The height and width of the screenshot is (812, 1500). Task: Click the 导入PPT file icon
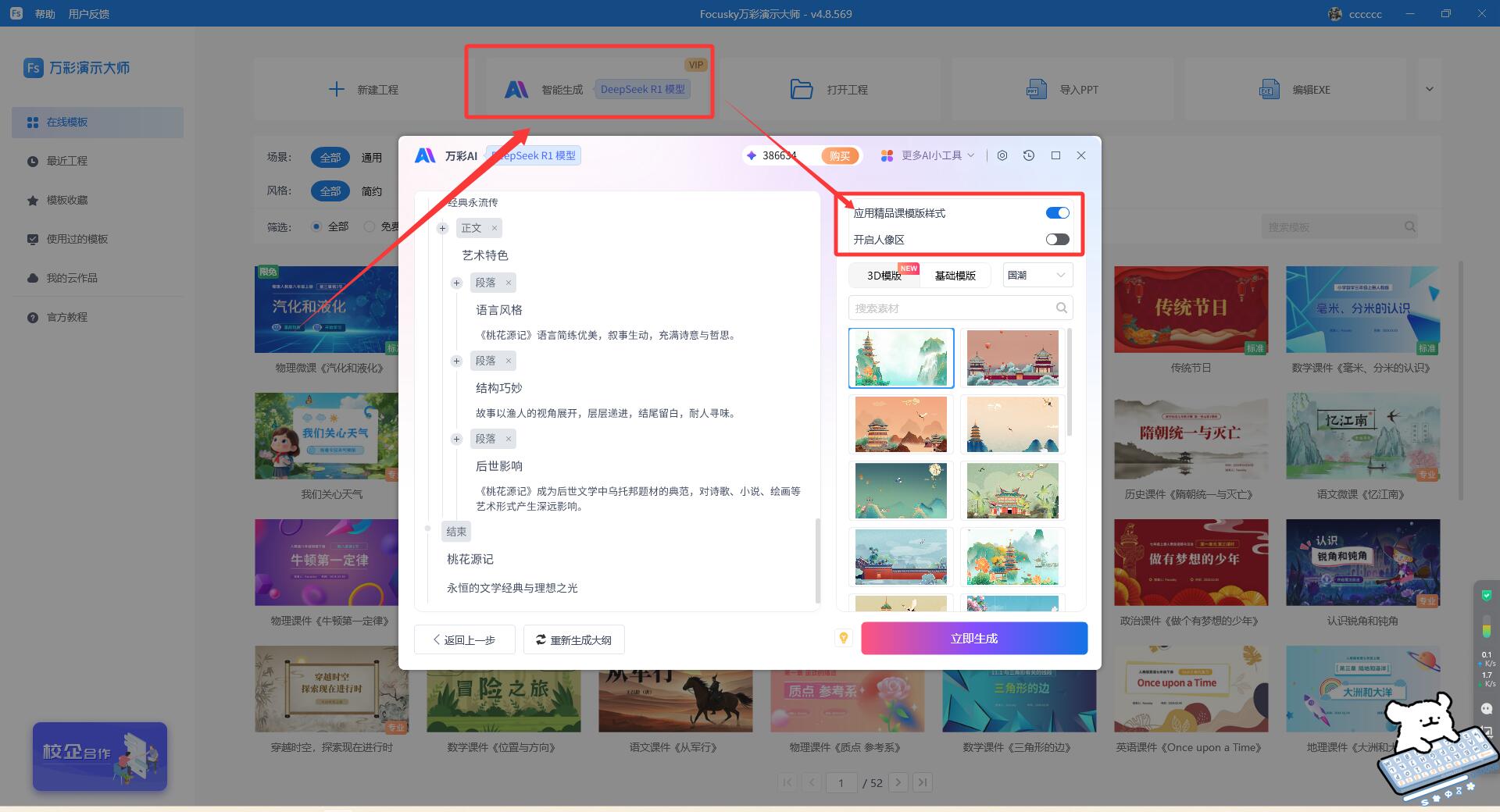pyautogui.click(x=1036, y=89)
